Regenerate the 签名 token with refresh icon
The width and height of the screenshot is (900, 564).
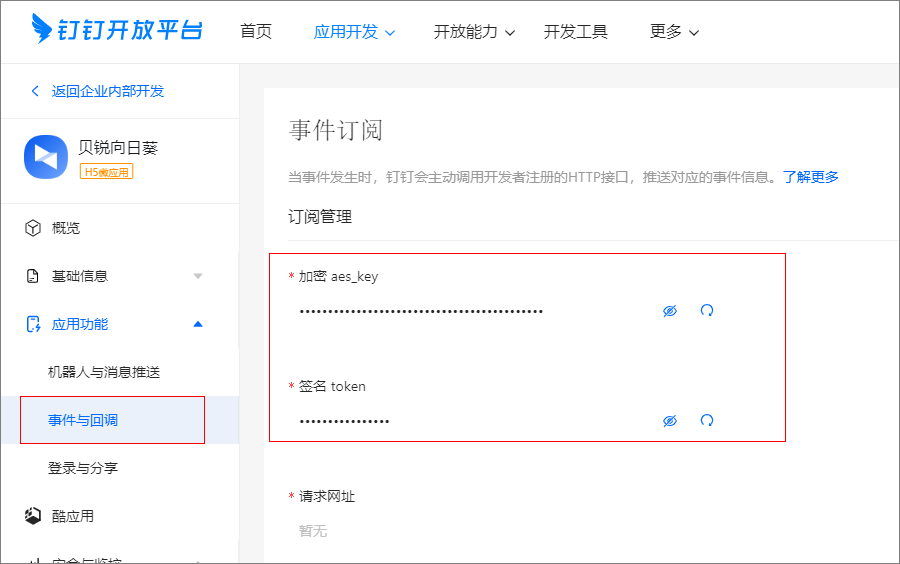[707, 421]
